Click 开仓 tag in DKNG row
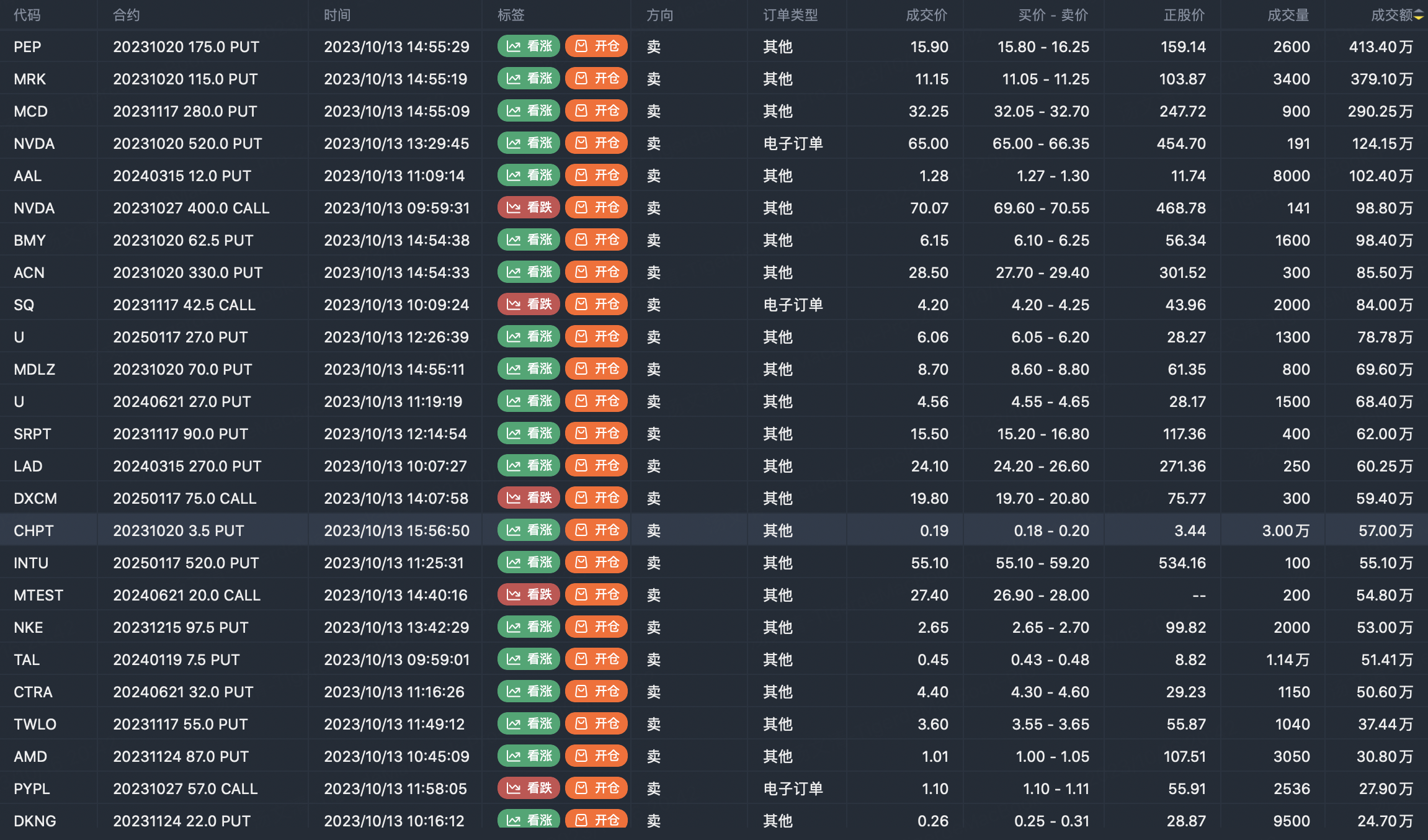 click(x=597, y=820)
